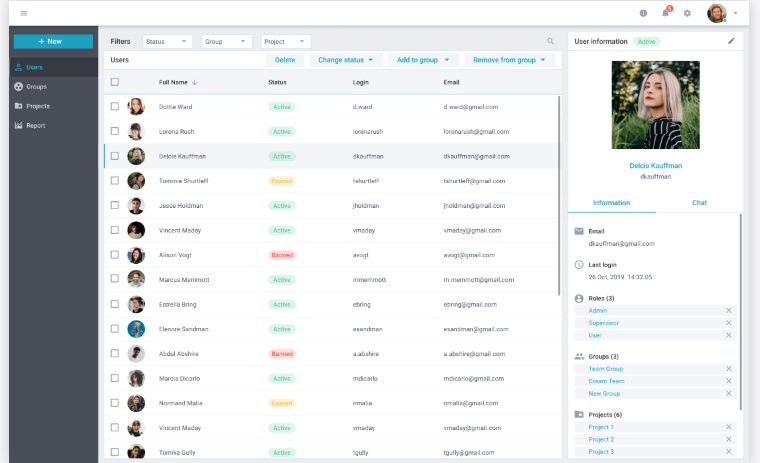Open the Change status dropdown
The height and width of the screenshot is (463, 760).
346,60
